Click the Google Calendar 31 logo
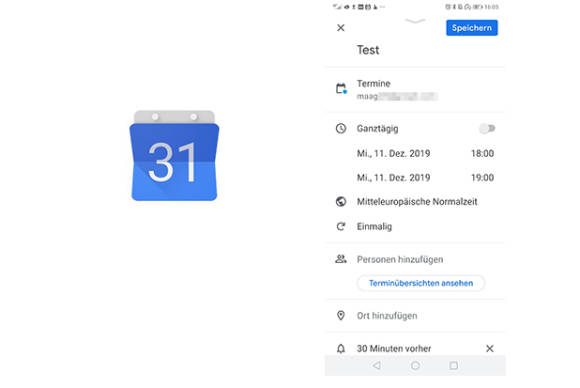This screenshot has height=388, width=580. (x=174, y=156)
